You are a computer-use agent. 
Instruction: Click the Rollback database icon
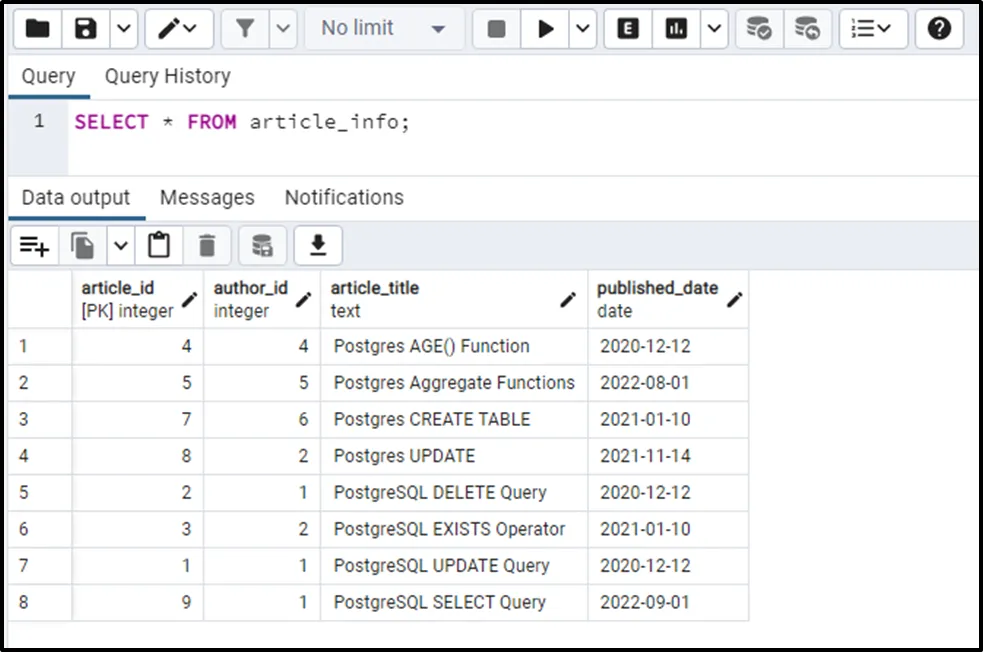pyautogui.click(x=807, y=29)
